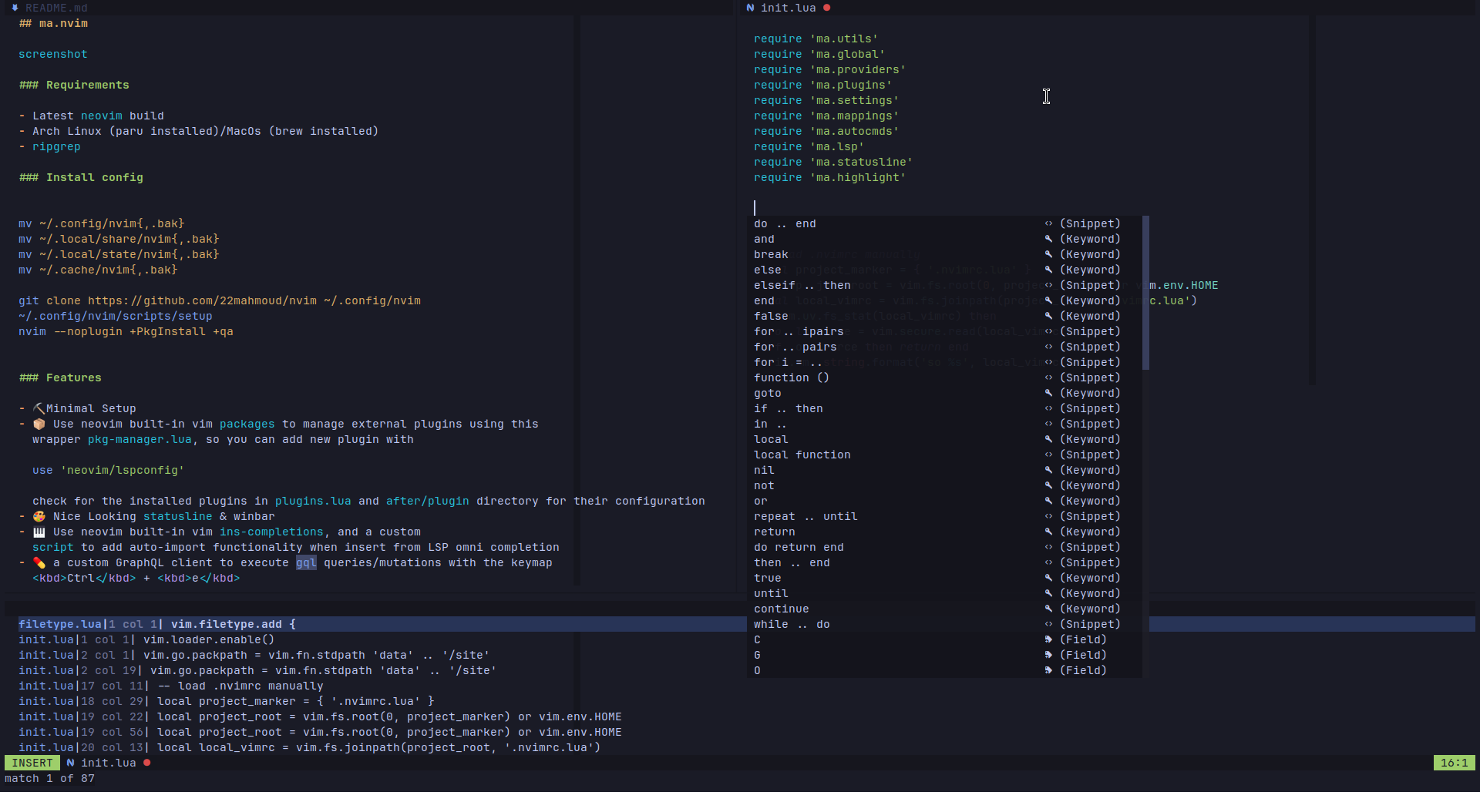Click snippet icon for 'elseif .. then' completion
This screenshot has width=1480, height=812.
1048,285
